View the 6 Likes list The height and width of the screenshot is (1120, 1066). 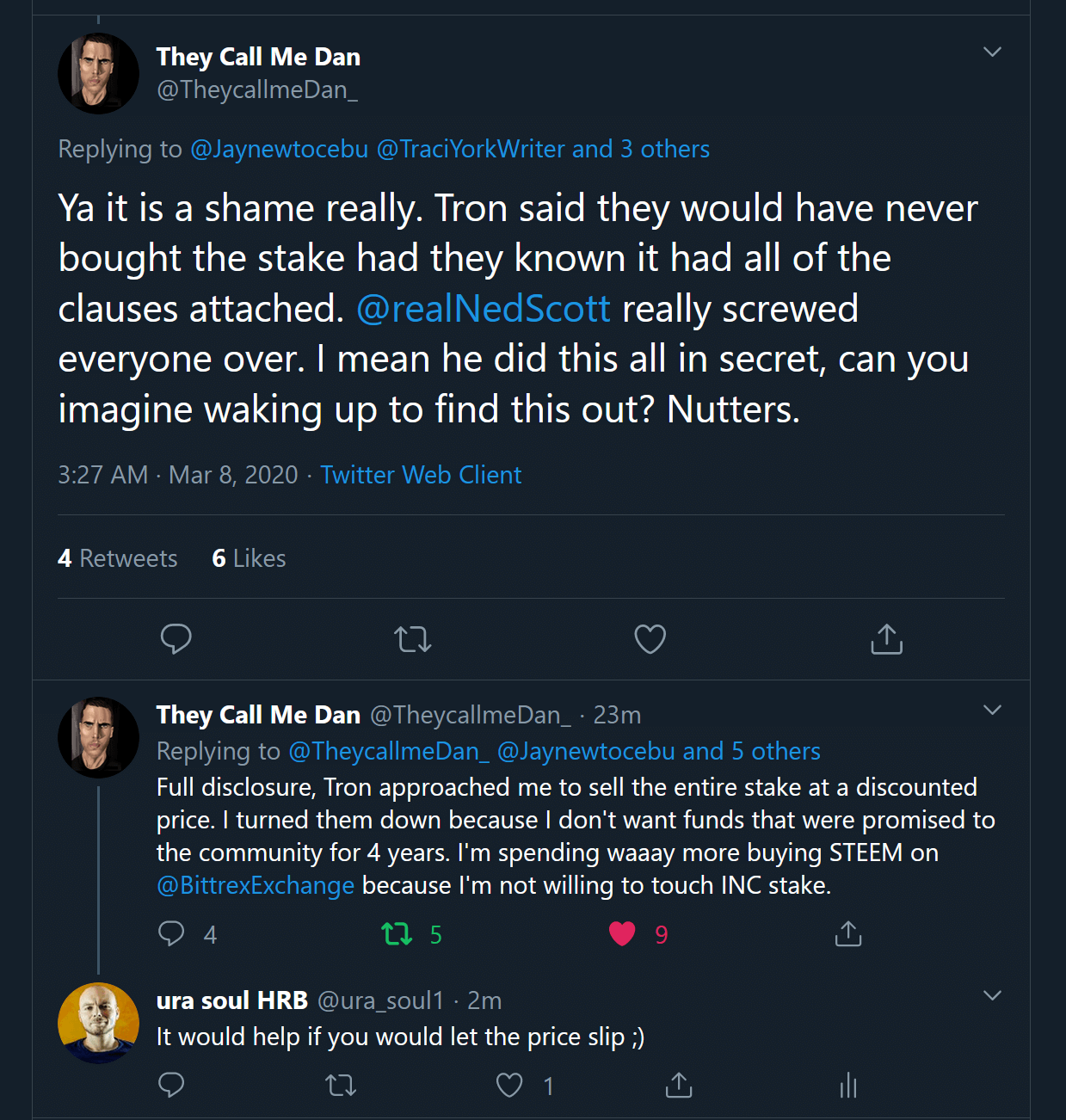(249, 559)
